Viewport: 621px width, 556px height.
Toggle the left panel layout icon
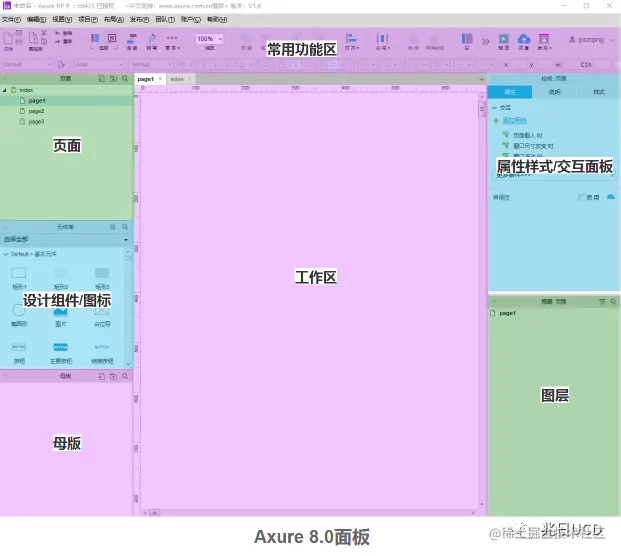coord(467,38)
